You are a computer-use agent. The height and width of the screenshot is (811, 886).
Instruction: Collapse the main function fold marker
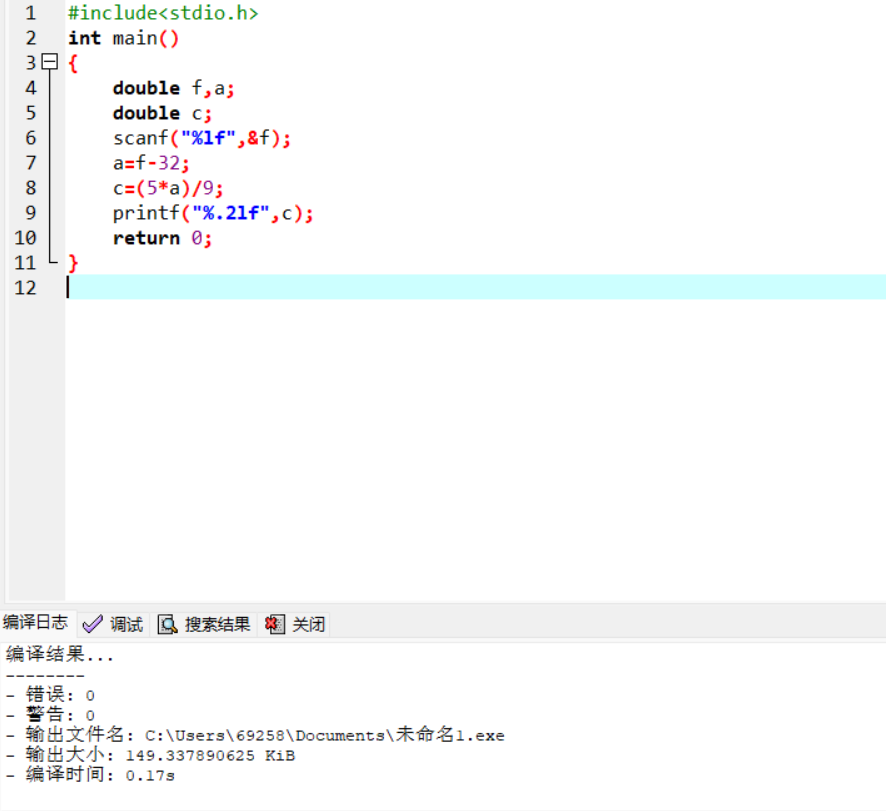tap(50, 62)
